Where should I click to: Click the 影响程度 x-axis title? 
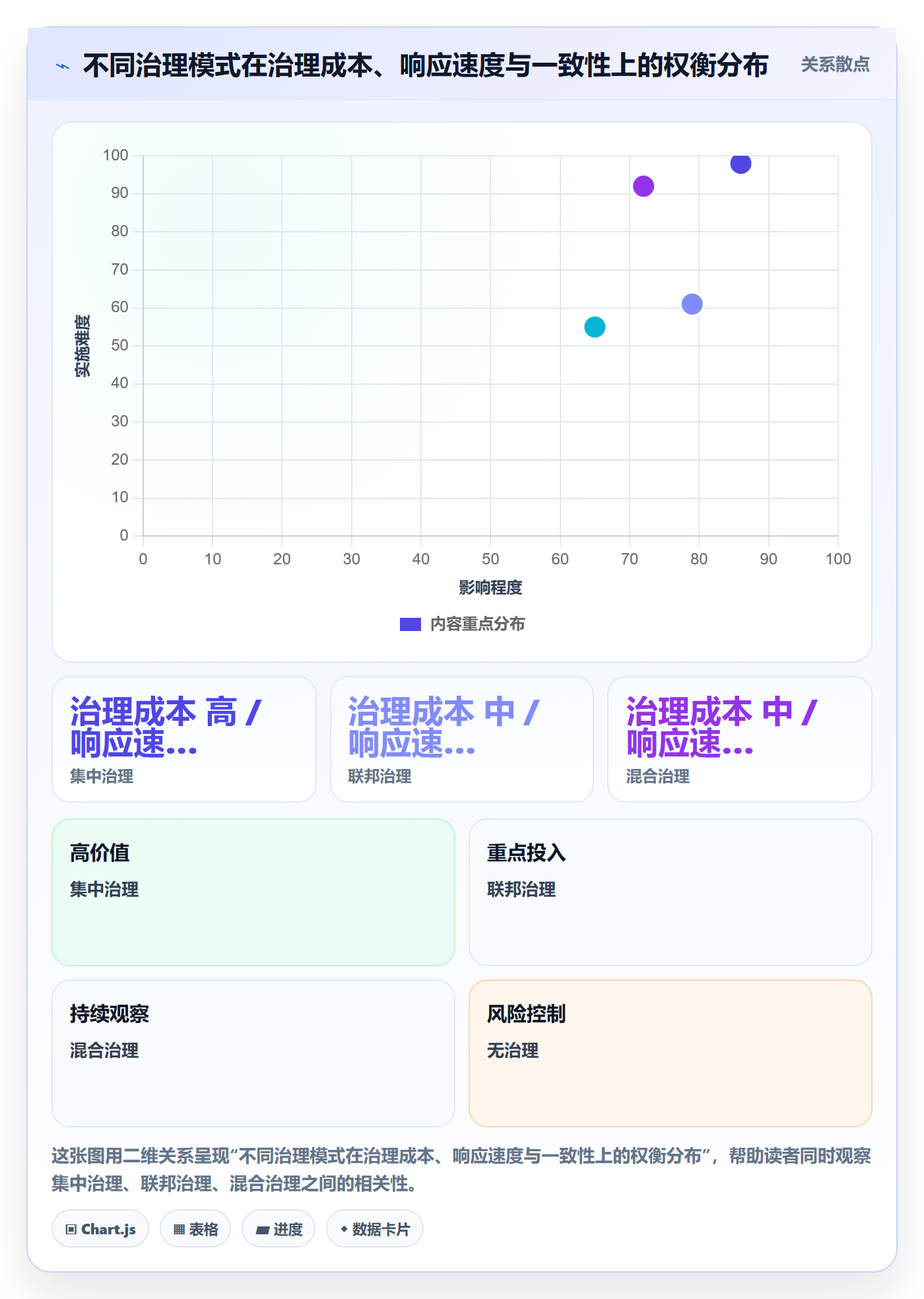click(490, 587)
